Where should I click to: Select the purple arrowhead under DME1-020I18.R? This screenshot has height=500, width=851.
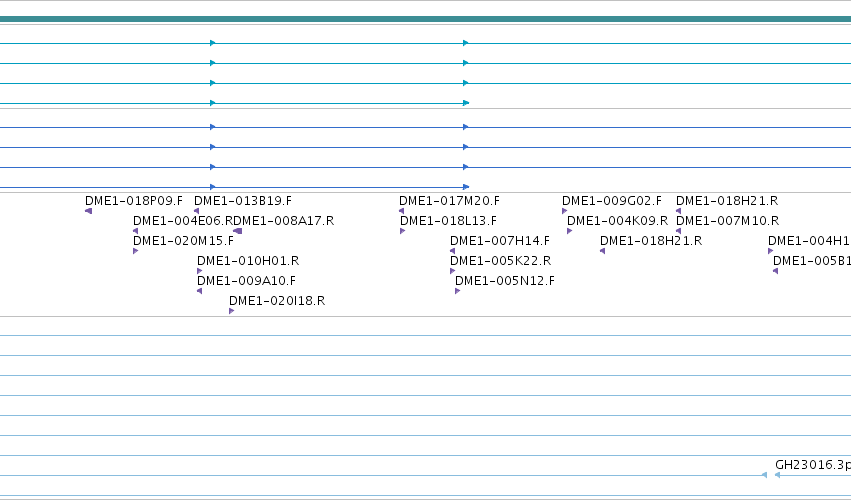tap(232, 311)
